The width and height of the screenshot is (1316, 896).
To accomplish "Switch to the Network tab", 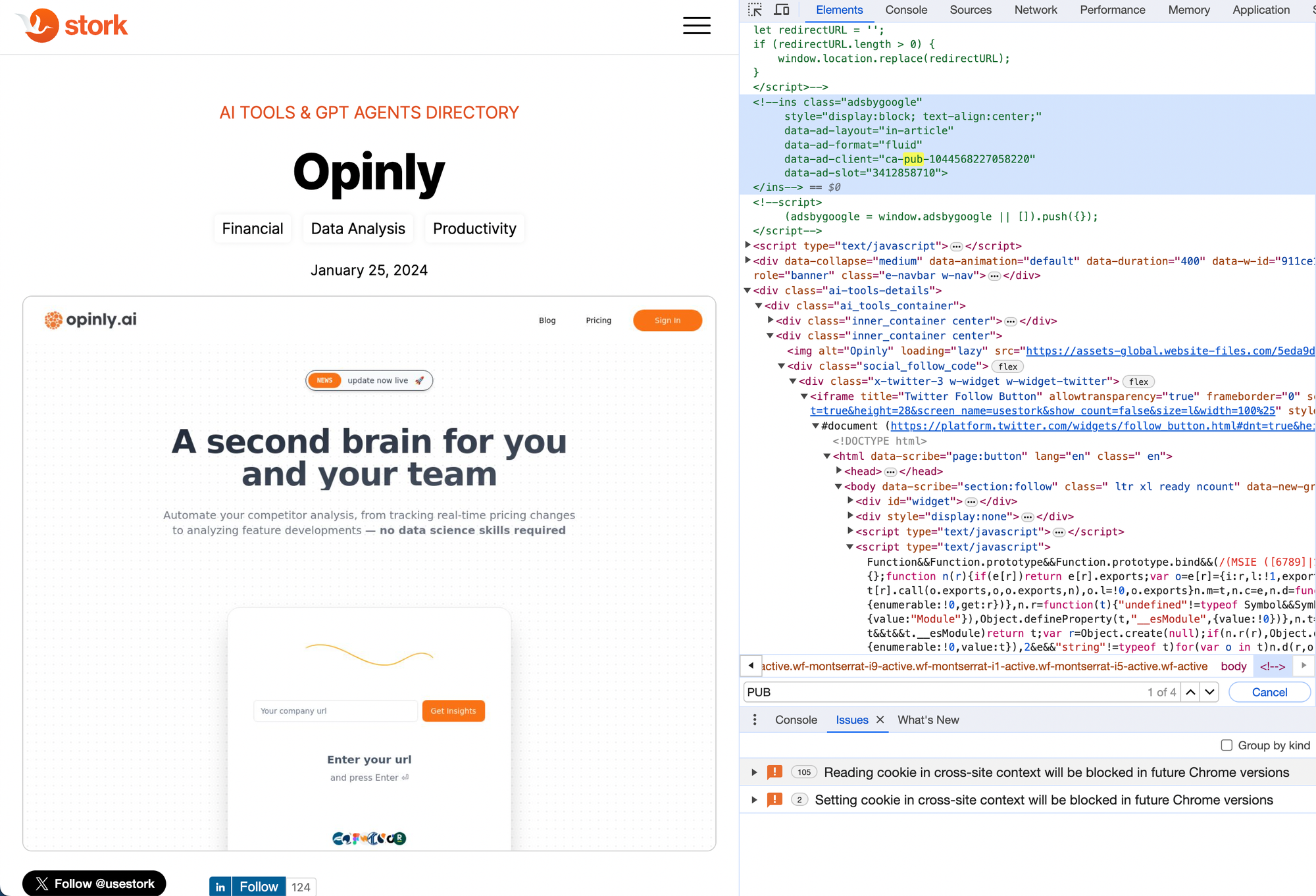I will [x=1035, y=10].
